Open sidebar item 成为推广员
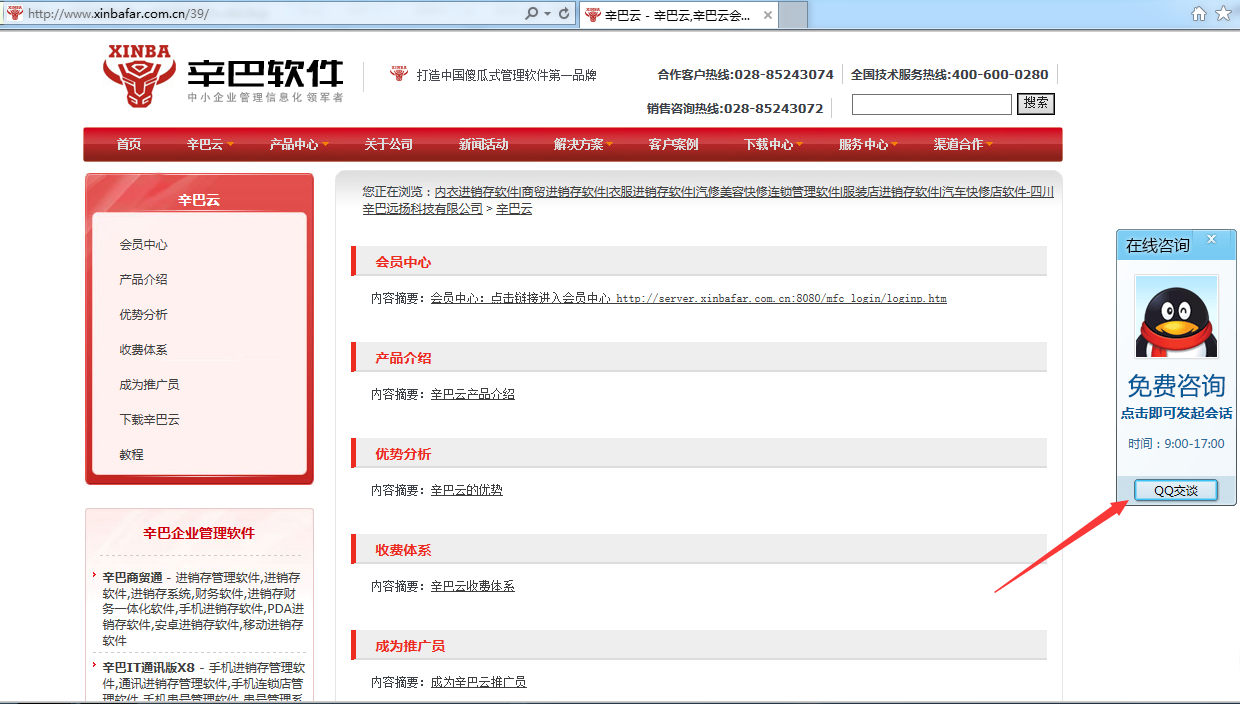Screen dimensions: 1240x704 [x=150, y=385]
